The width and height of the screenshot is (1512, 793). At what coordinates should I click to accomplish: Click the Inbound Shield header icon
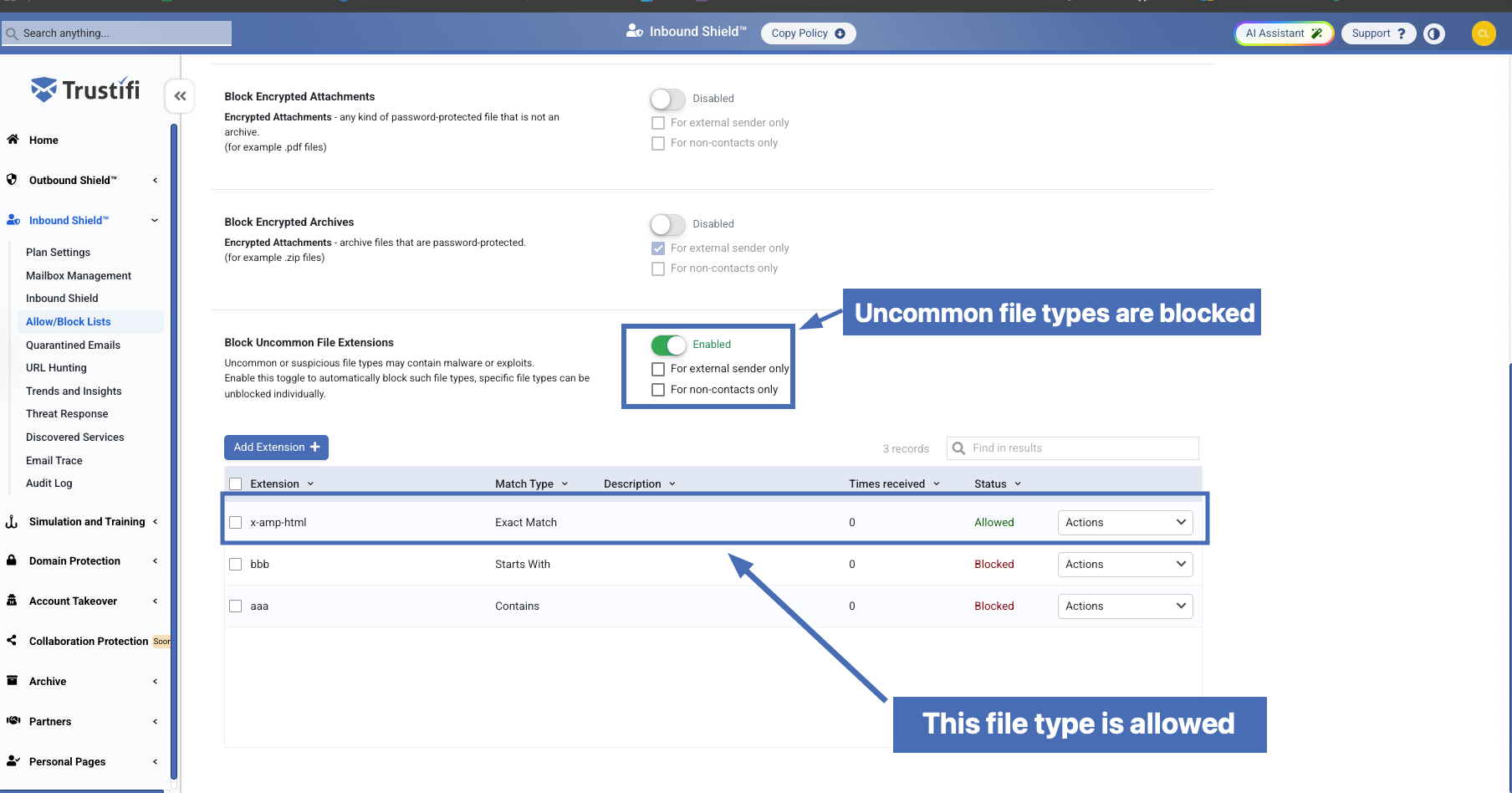point(634,31)
